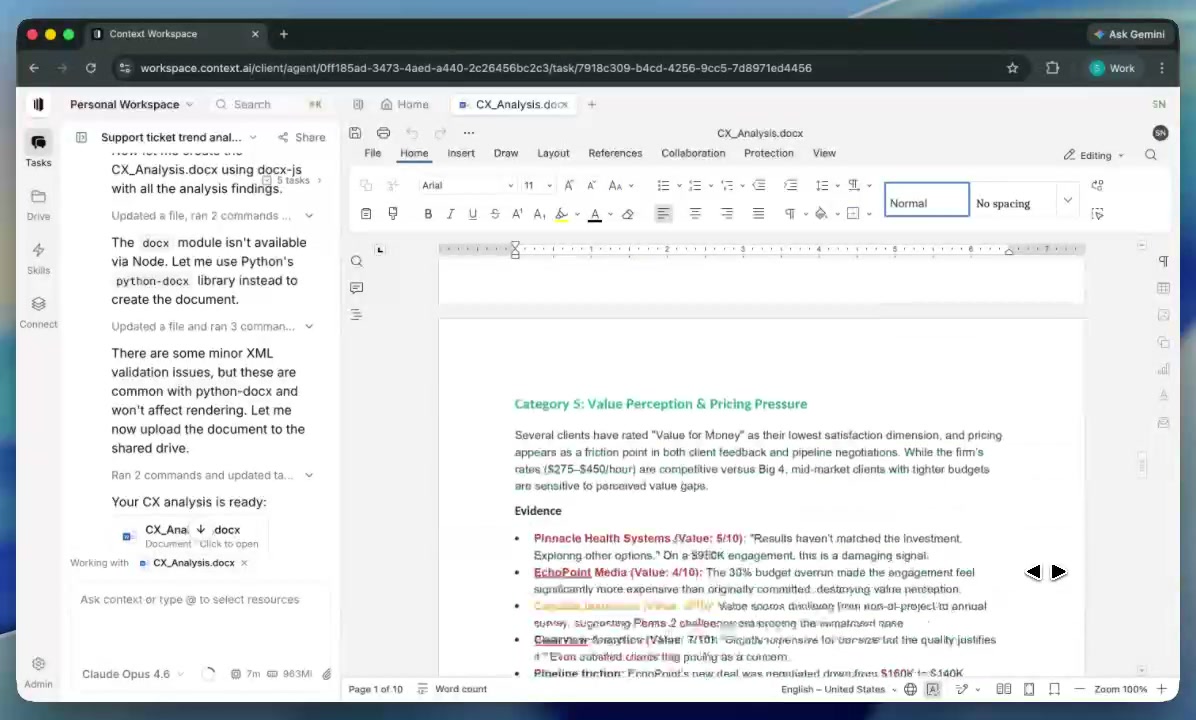Toggle nonprinting characters pilcrow in toolbar
Image resolution: width=1196 pixels, height=720 pixels.
790,214
